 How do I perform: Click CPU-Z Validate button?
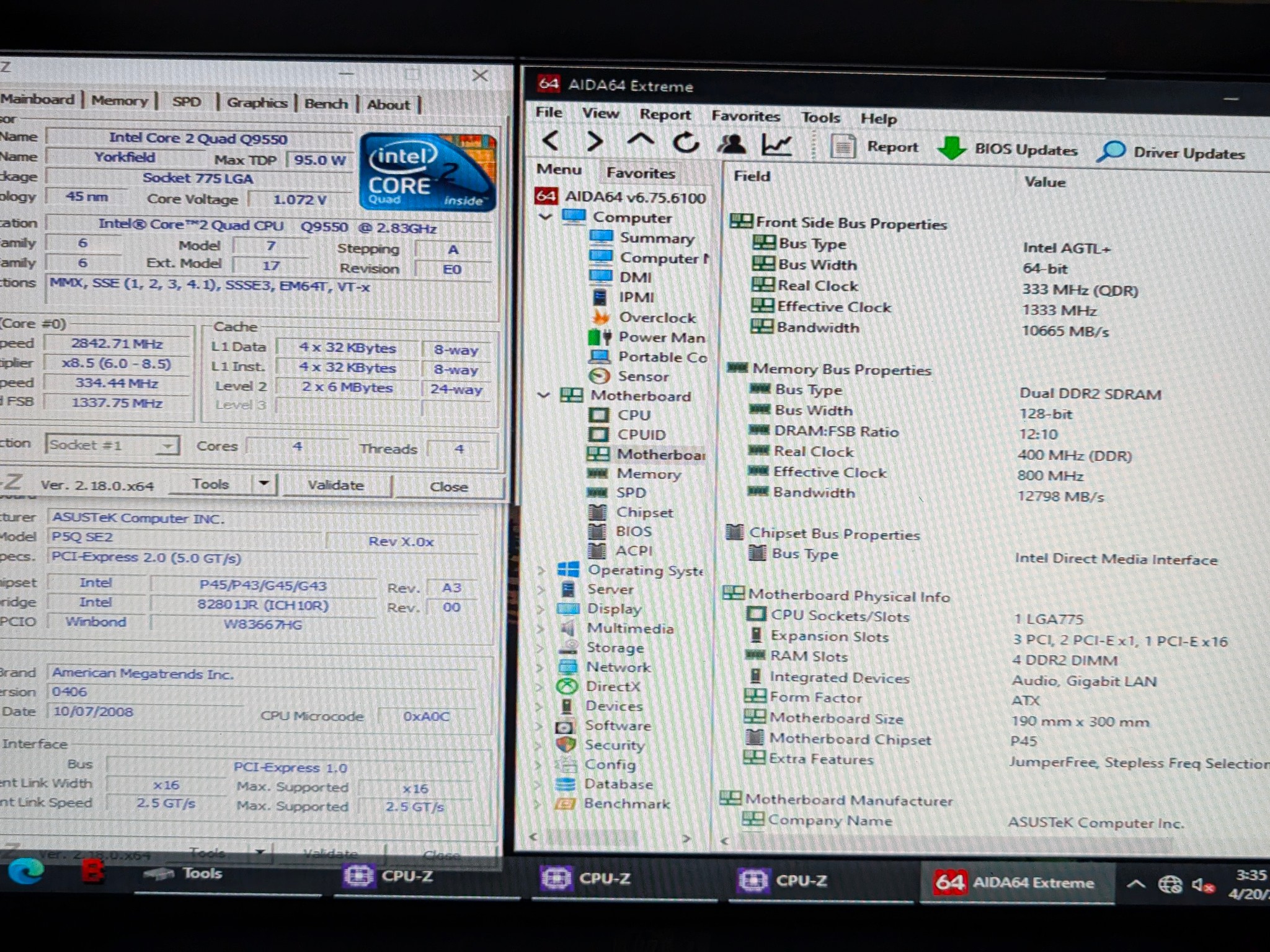[337, 485]
